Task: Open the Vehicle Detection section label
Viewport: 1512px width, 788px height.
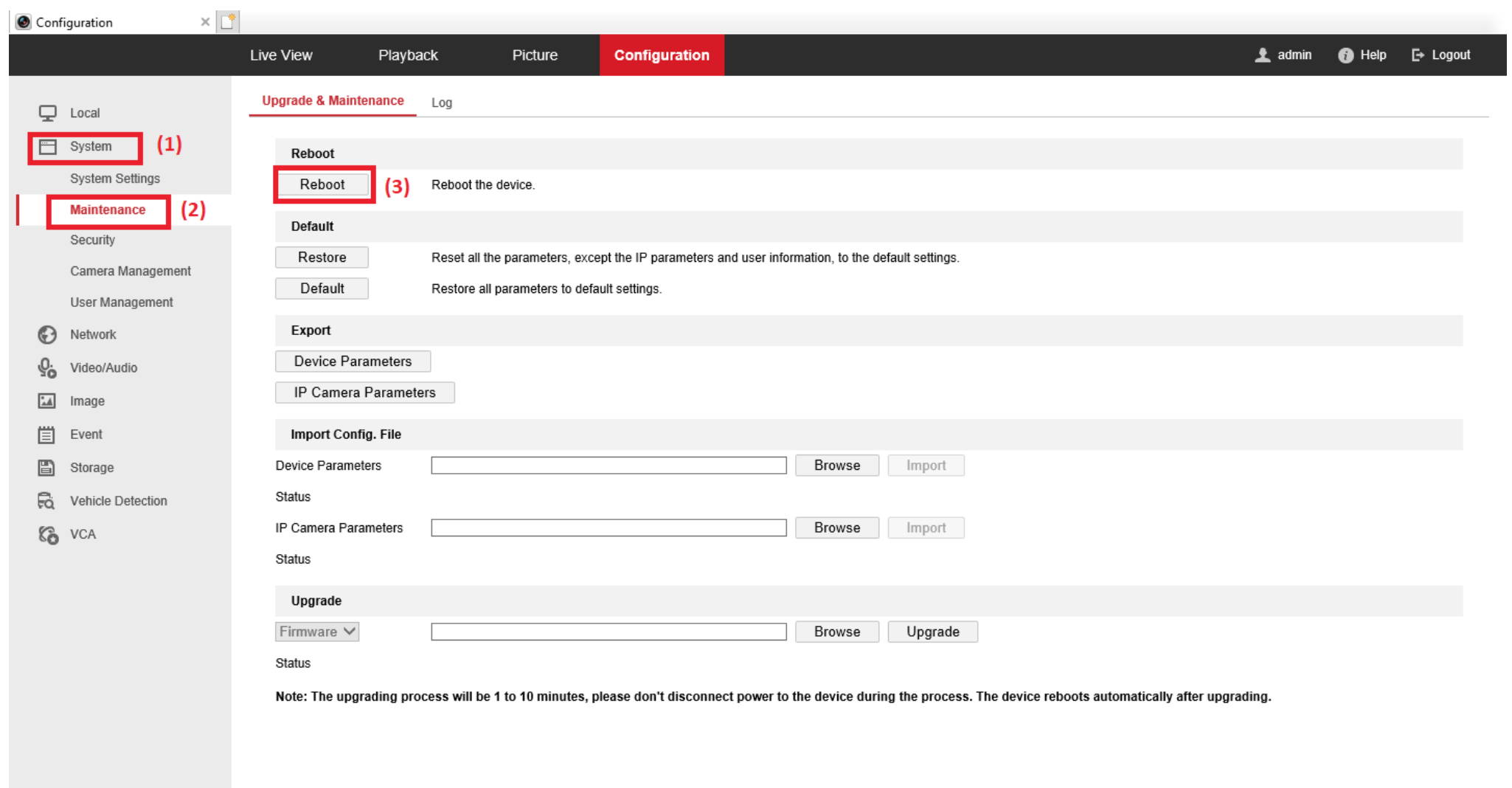Action: (x=119, y=501)
